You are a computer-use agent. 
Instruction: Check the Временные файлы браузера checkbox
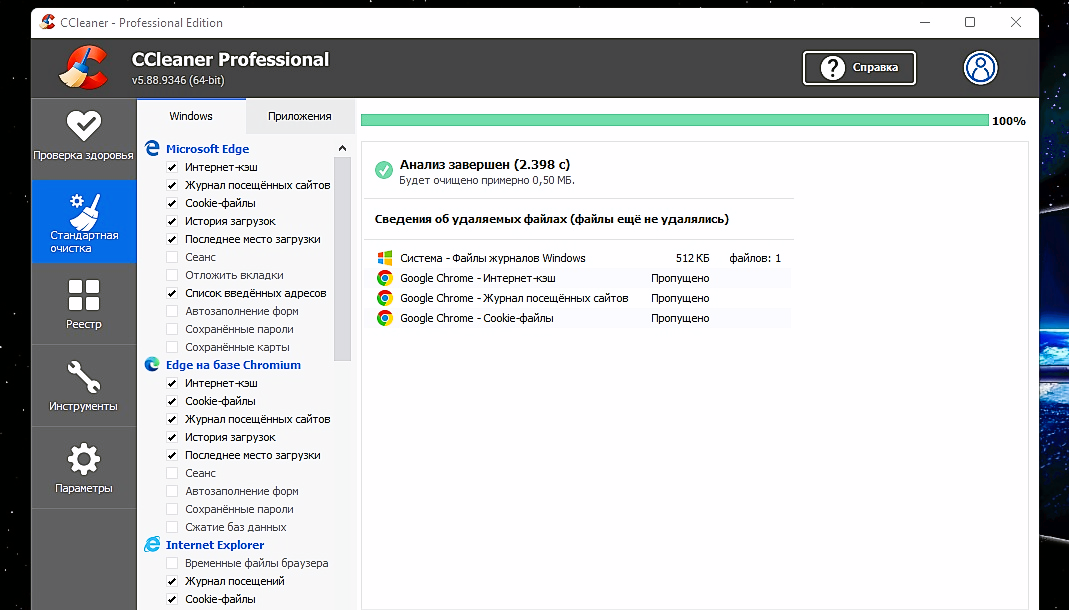click(172, 563)
